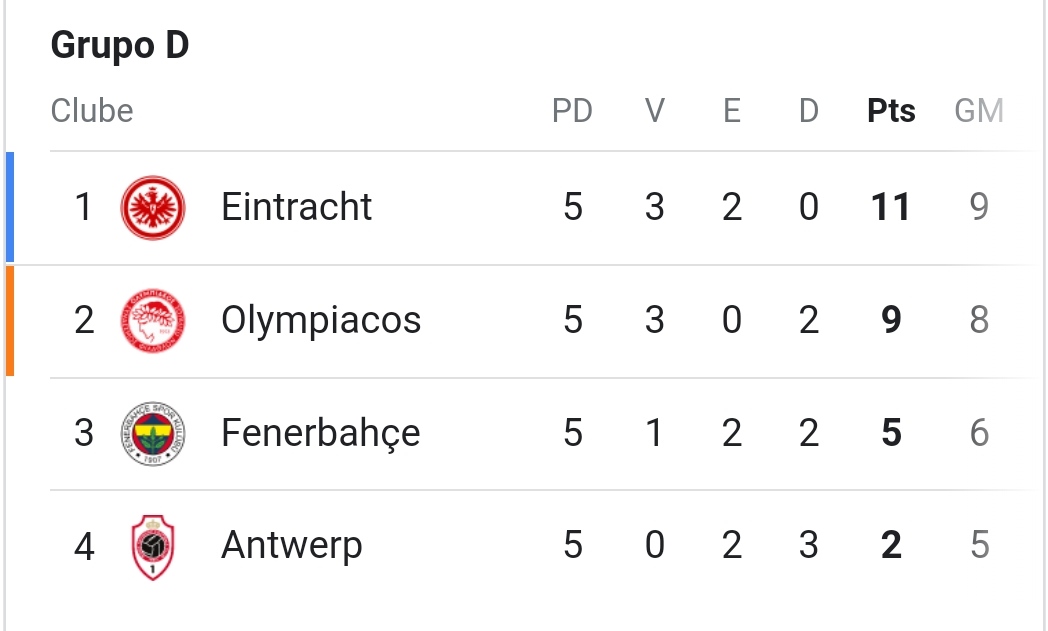Click the Fenerbahçe club crest icon
The width and height of the screenshot is (1048, 631).
(x=153, y=433)
